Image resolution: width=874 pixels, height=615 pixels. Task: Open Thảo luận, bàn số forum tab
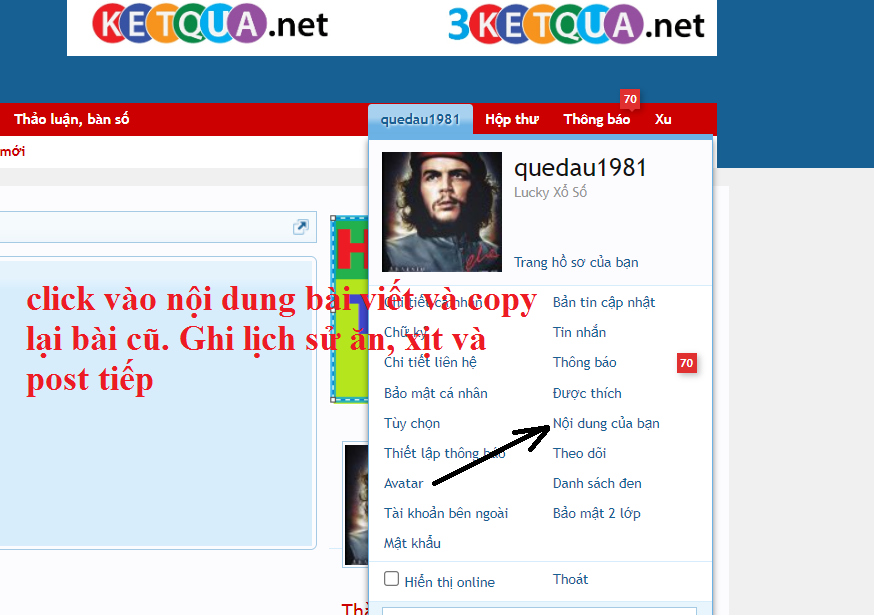coord(72,119)
